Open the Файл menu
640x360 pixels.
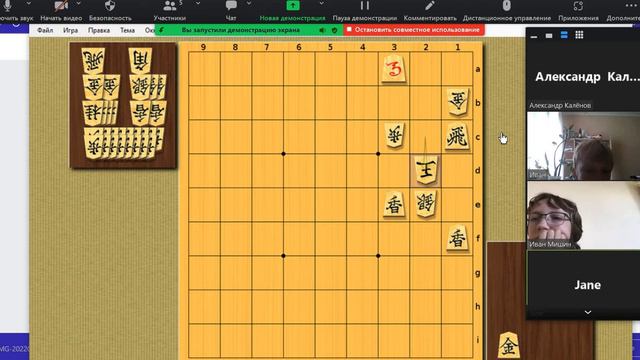(45, 30)
